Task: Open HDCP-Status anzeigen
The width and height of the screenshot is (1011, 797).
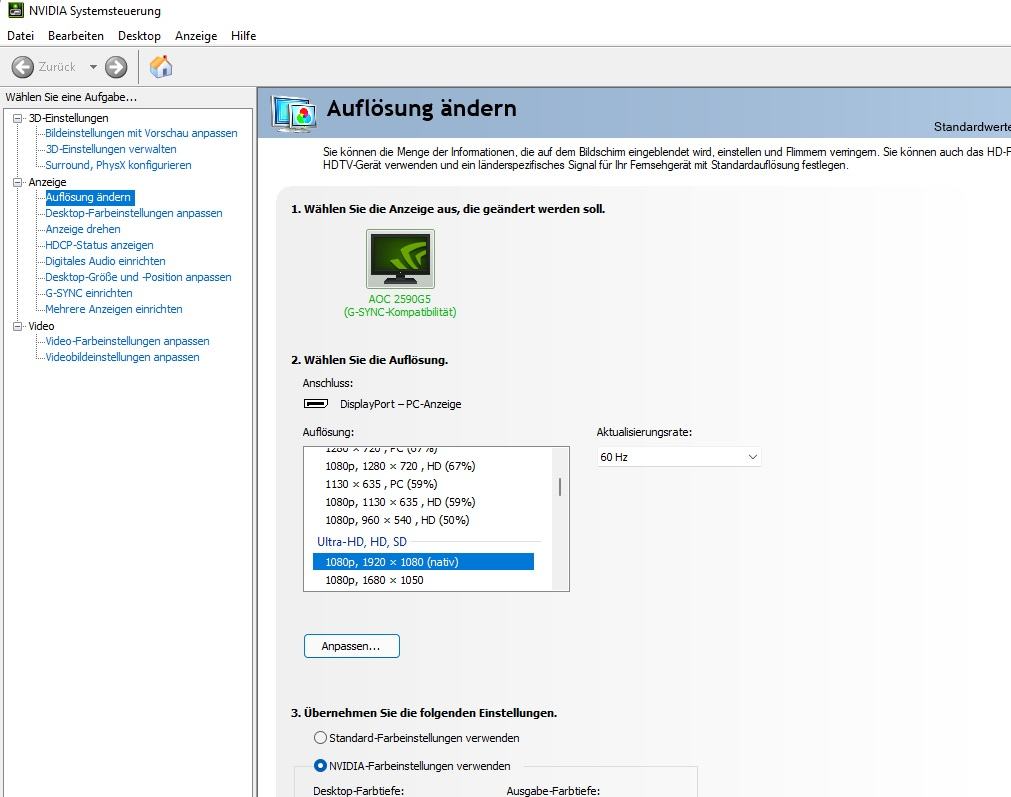Action: coord(99,245)
